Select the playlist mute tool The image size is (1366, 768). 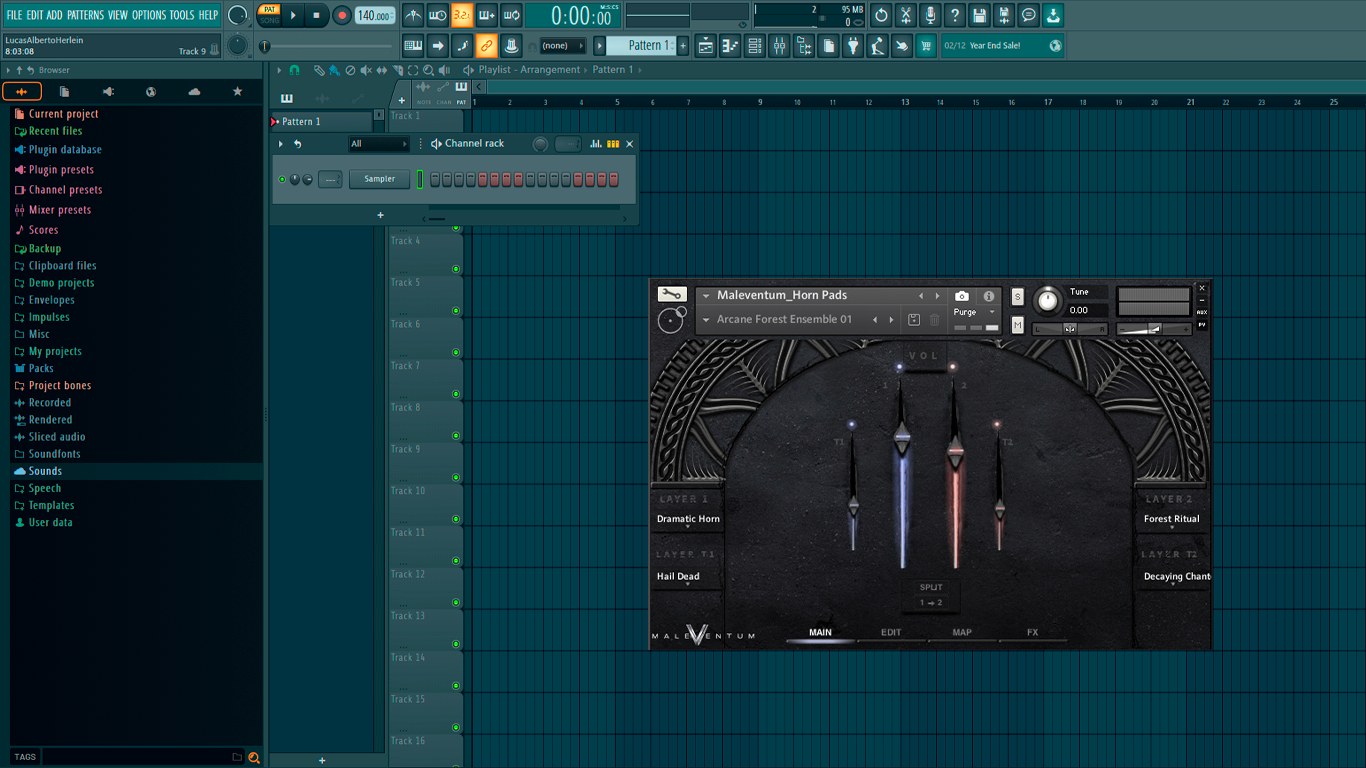[x=365, y=70]
